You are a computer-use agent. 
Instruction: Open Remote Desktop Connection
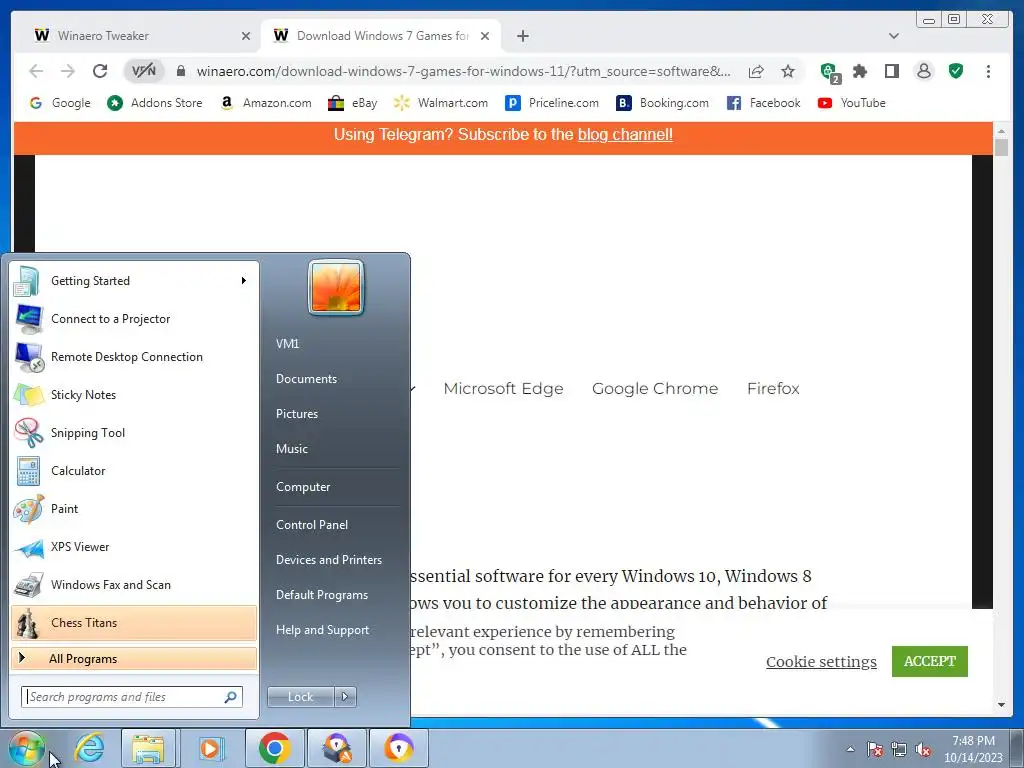coord(134,357)
